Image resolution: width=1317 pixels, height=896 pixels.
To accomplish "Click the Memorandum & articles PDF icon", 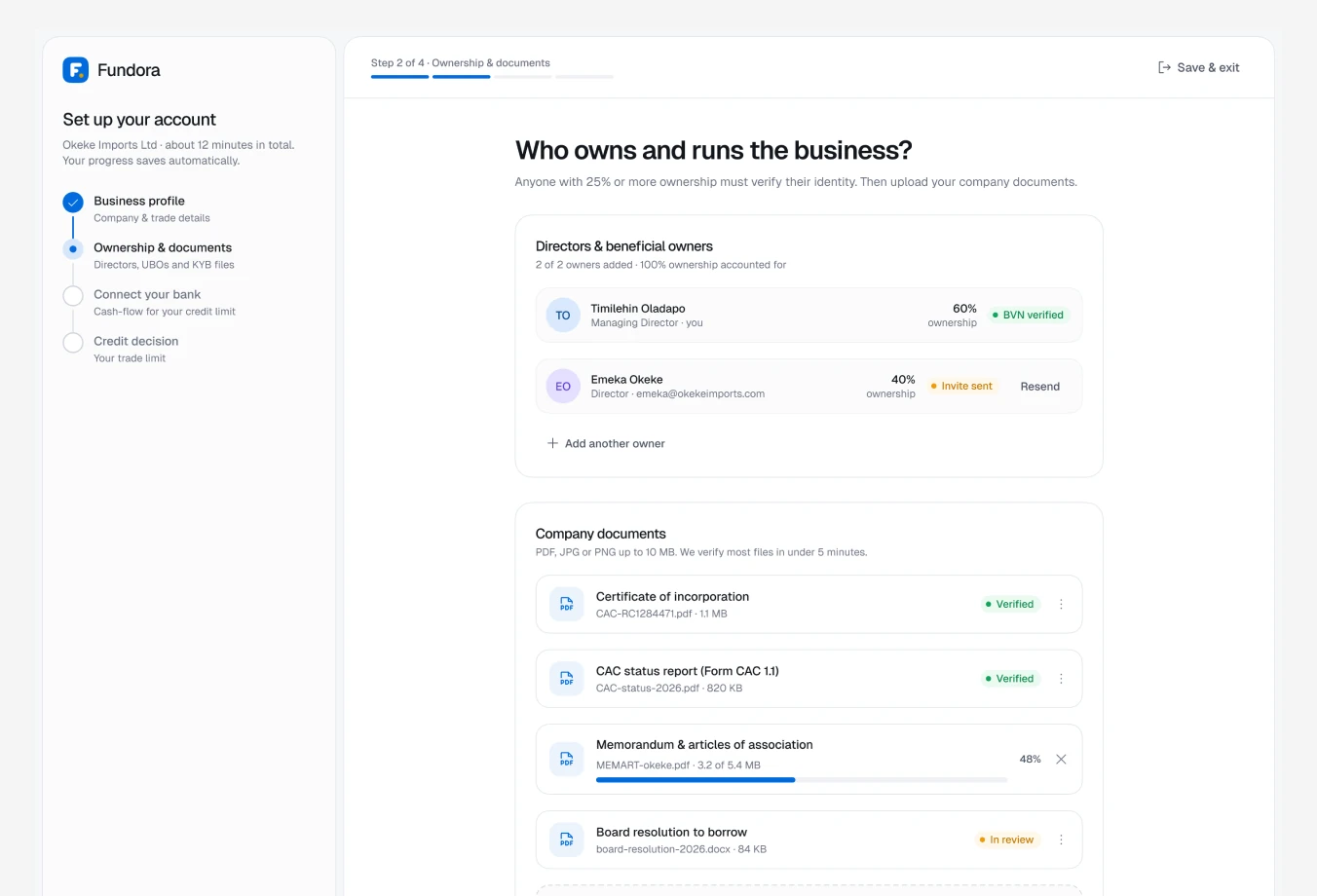I will pos(567,760).
